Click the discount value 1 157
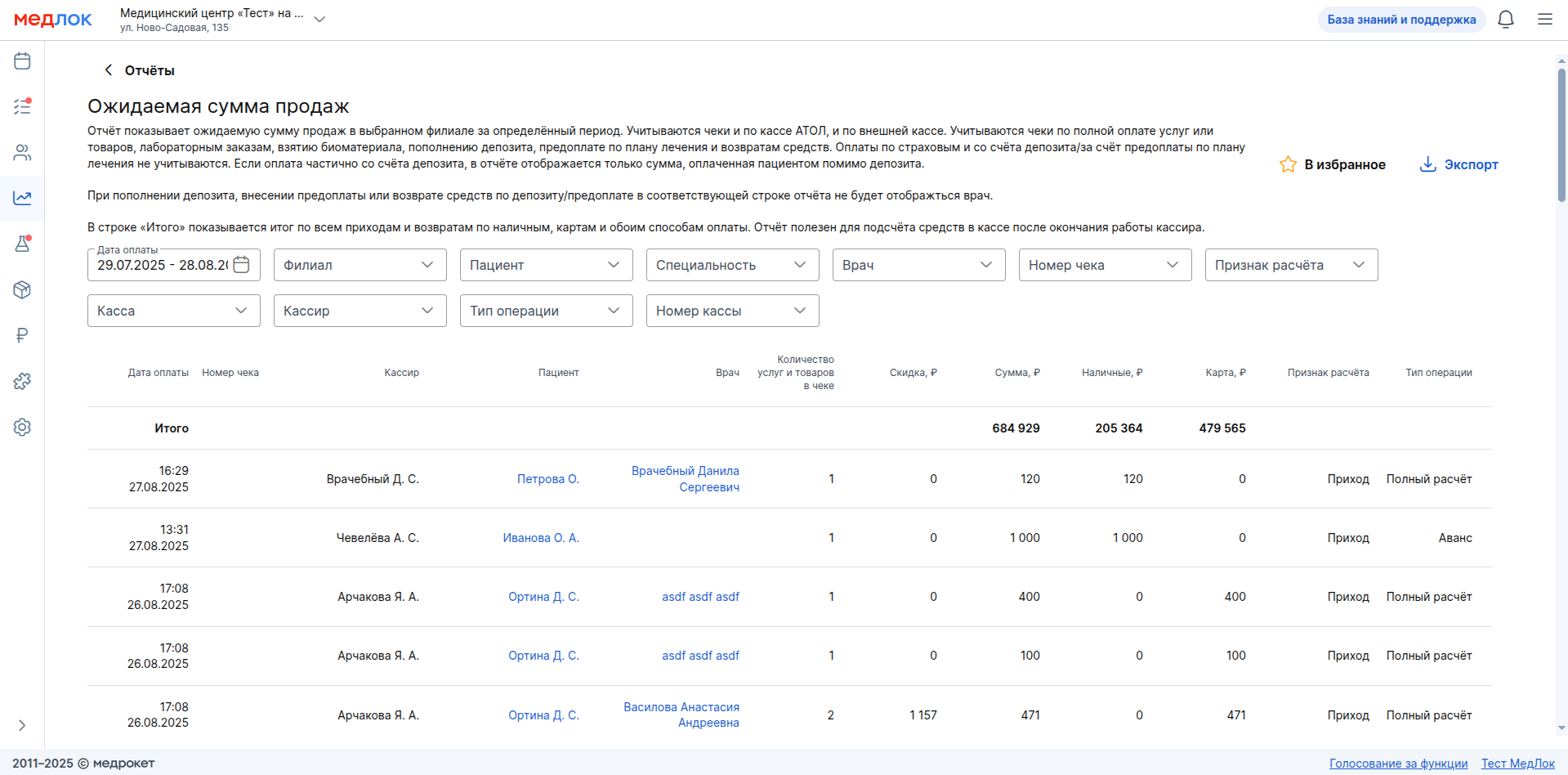1568x775 pixels. point(923,715)
